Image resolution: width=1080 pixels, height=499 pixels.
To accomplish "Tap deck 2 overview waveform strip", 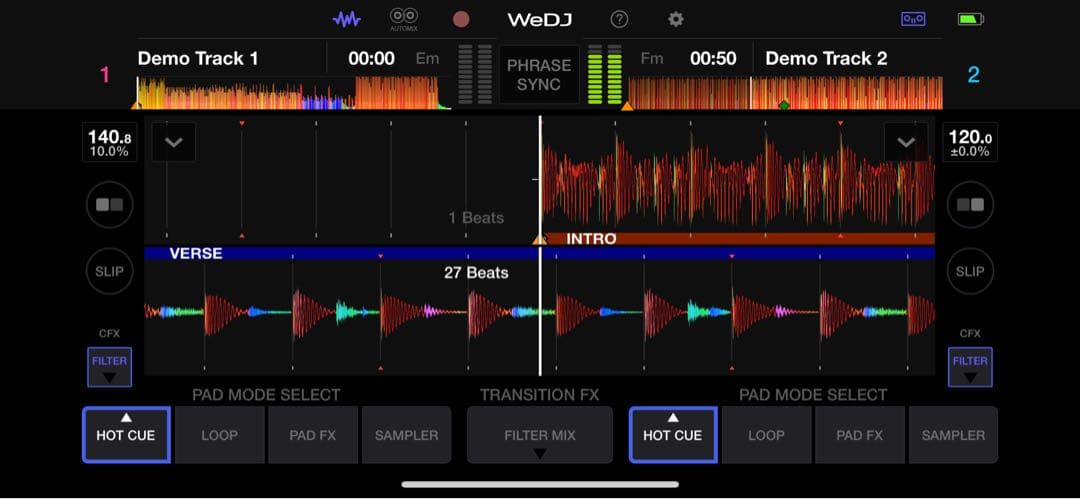I will click(x=785, y=94).
